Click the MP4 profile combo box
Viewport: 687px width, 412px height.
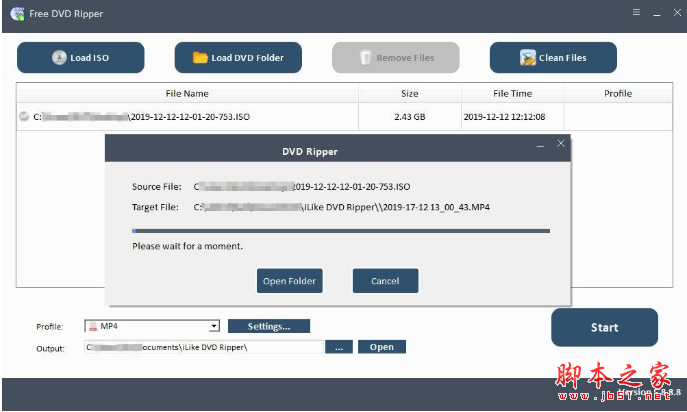tap(152, 326)
